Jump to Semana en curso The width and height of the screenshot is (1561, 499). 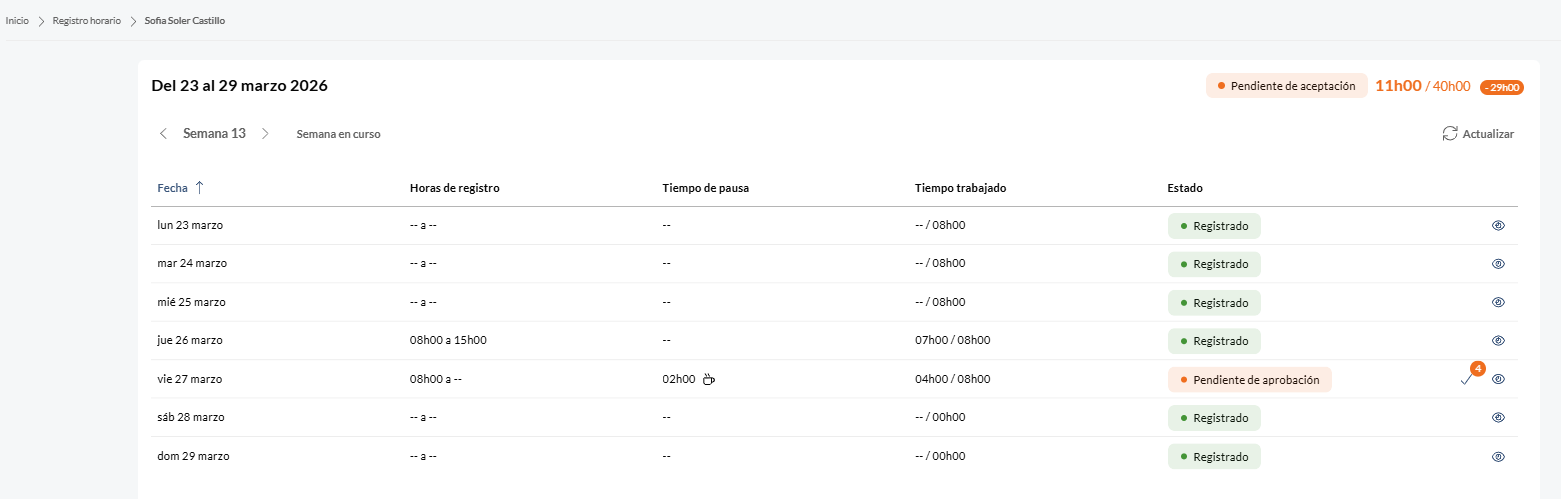point(338,134)
